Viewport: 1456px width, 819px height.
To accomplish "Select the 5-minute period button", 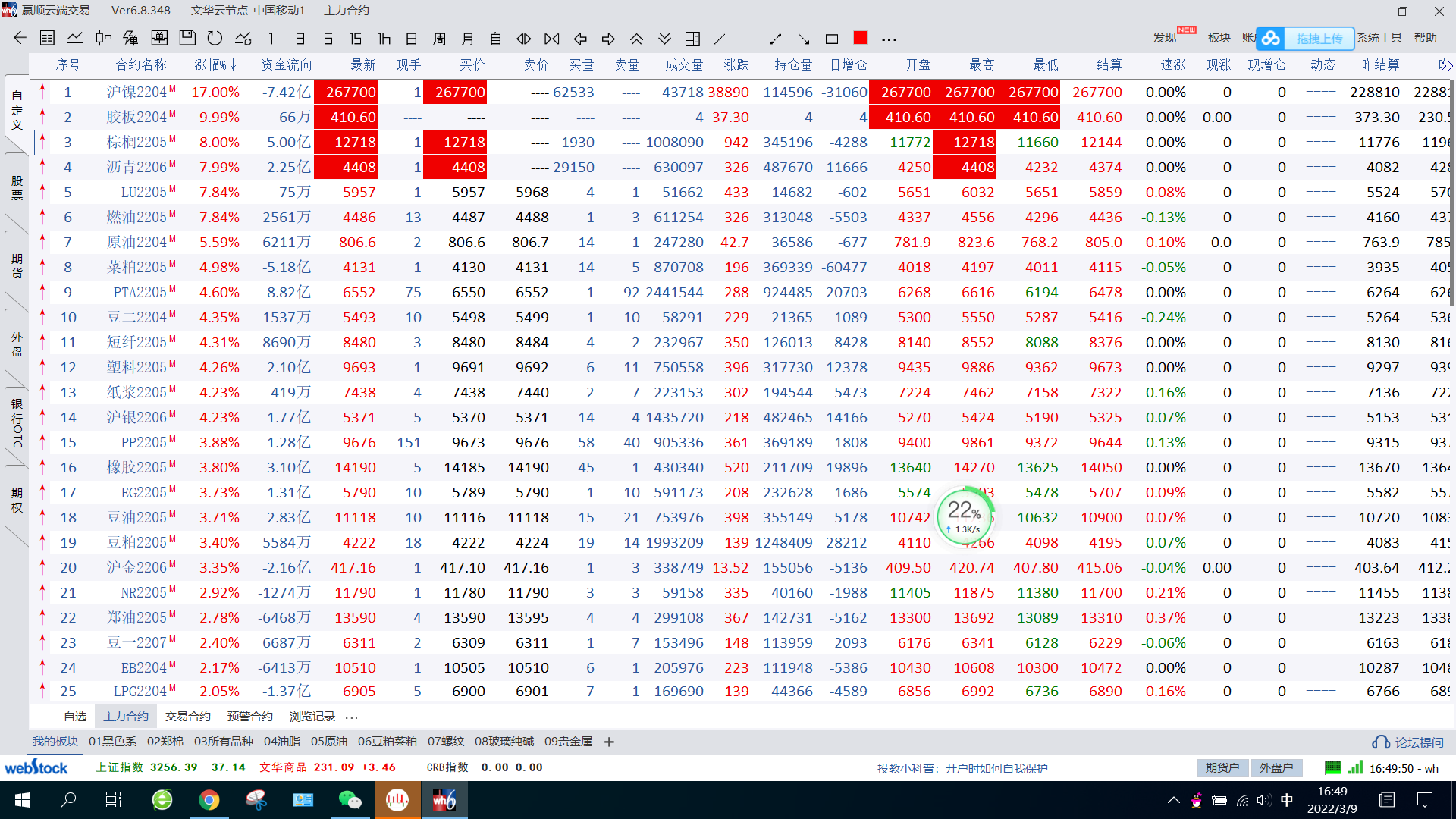I will [328, 39].
